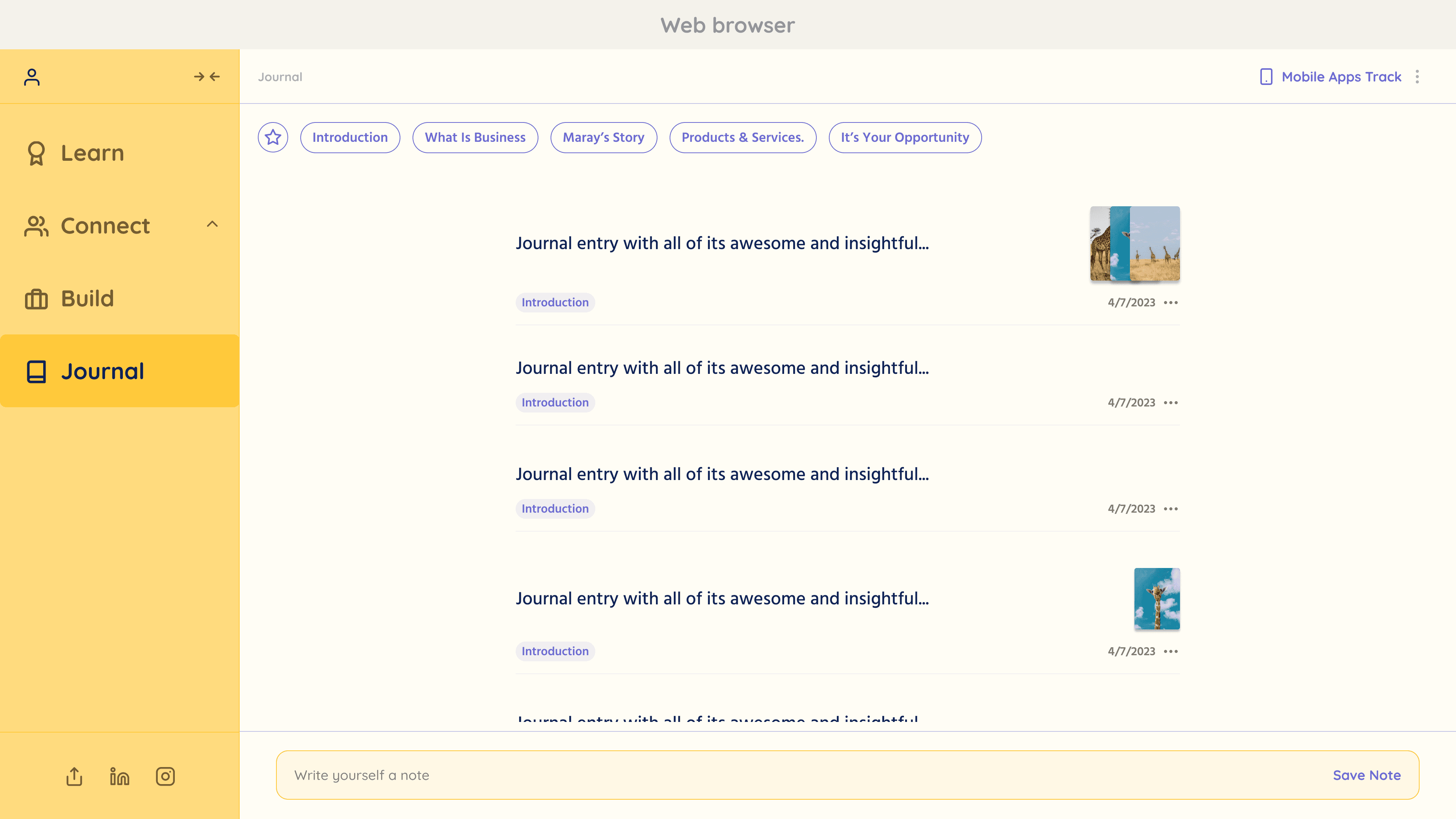Screen dimensions: 1456x819
Task: Click the Journal breadcrumb text
Action: point(280,77)
